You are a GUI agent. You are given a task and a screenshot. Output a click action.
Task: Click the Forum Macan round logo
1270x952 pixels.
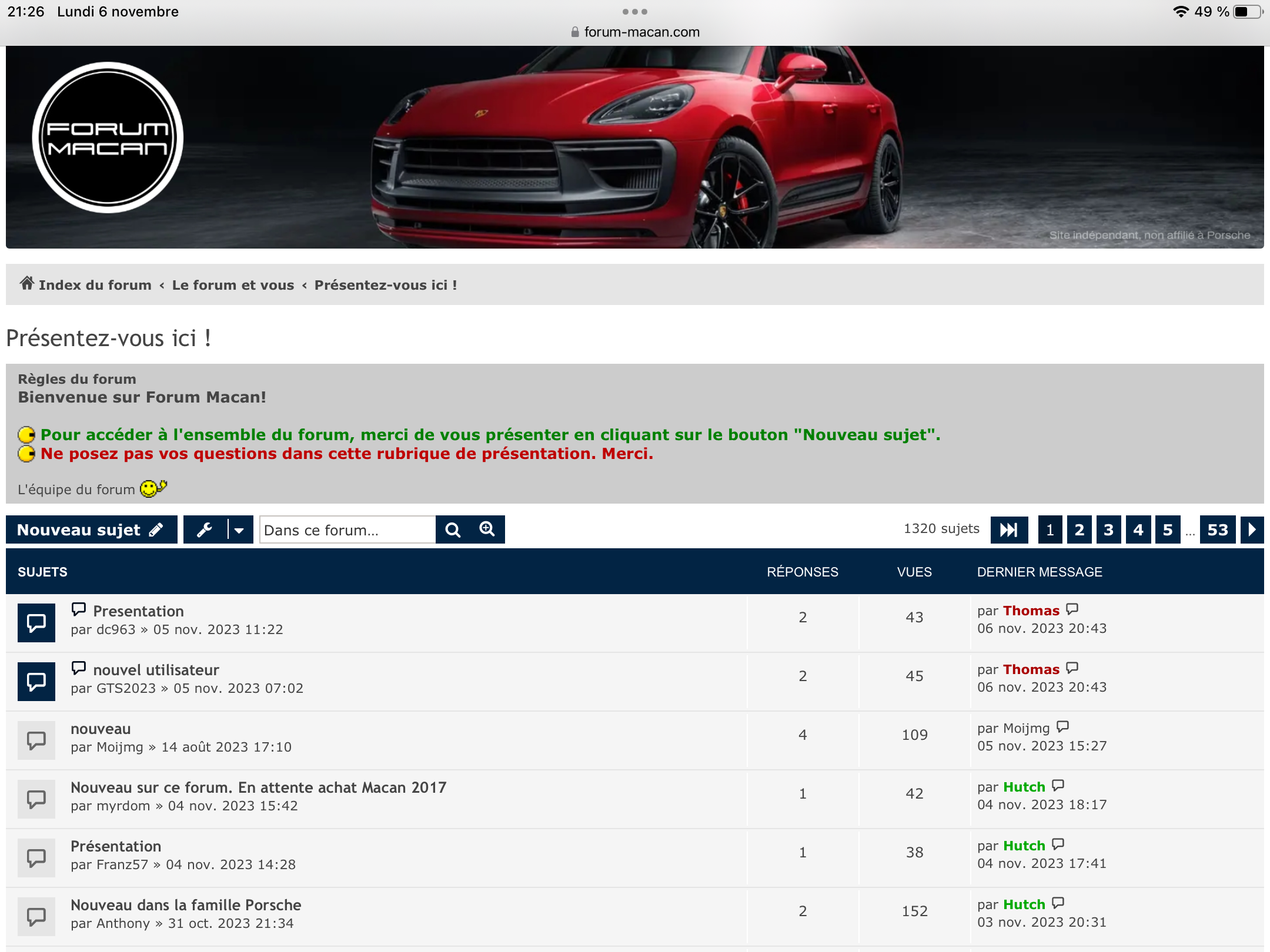pyautogui.click(x=108, y=138)
